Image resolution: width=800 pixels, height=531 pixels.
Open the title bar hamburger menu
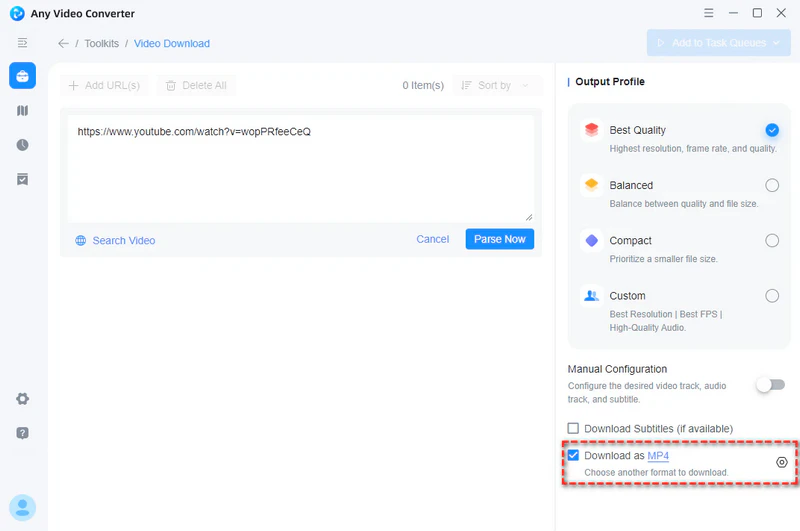[710, 13]
